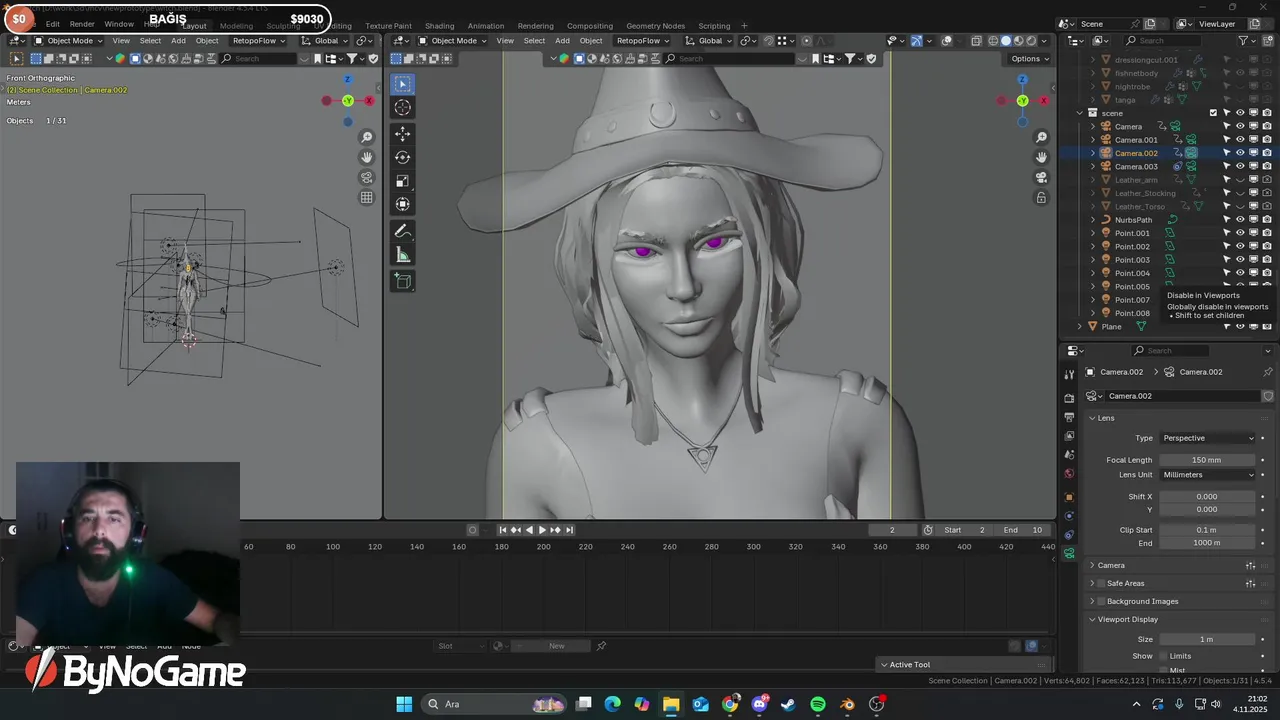The width and height of the screenshot is (1280, 720).
Task: Click the Clip Start 0.1 m field
Action: 1207,530
